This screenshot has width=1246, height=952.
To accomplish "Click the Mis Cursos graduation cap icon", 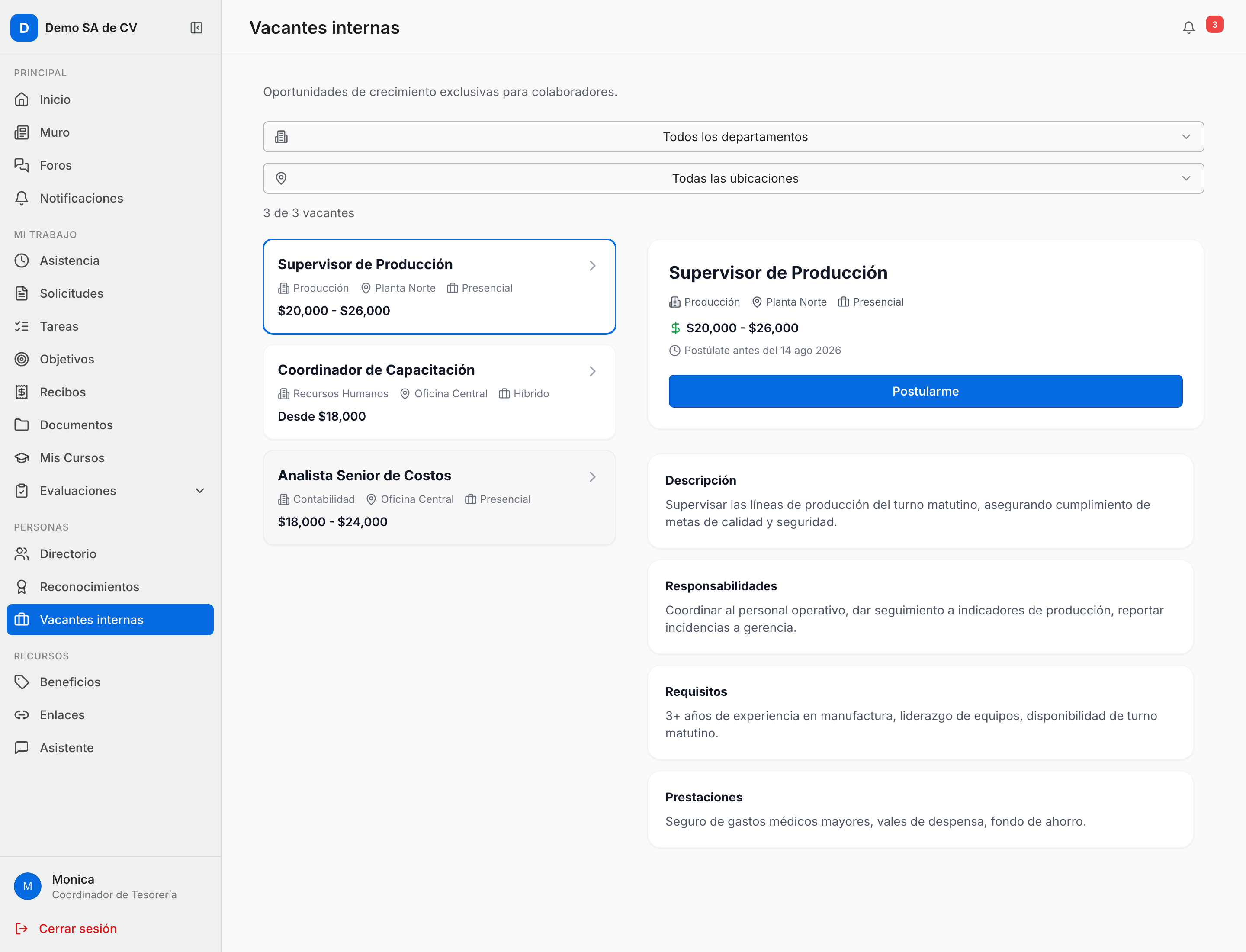I will pos(22,458).
